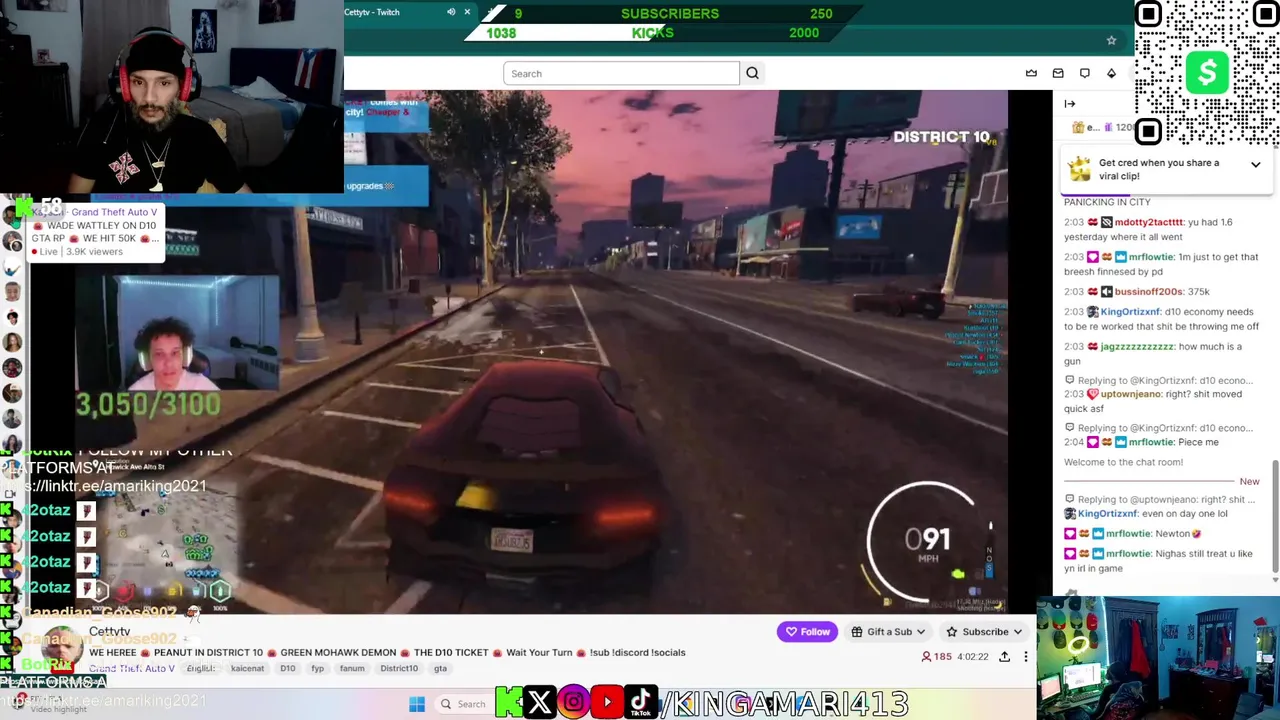The image size is (1280, 720).
Task: Click the YouTube icon in overlay
Action: pos(607,703)
